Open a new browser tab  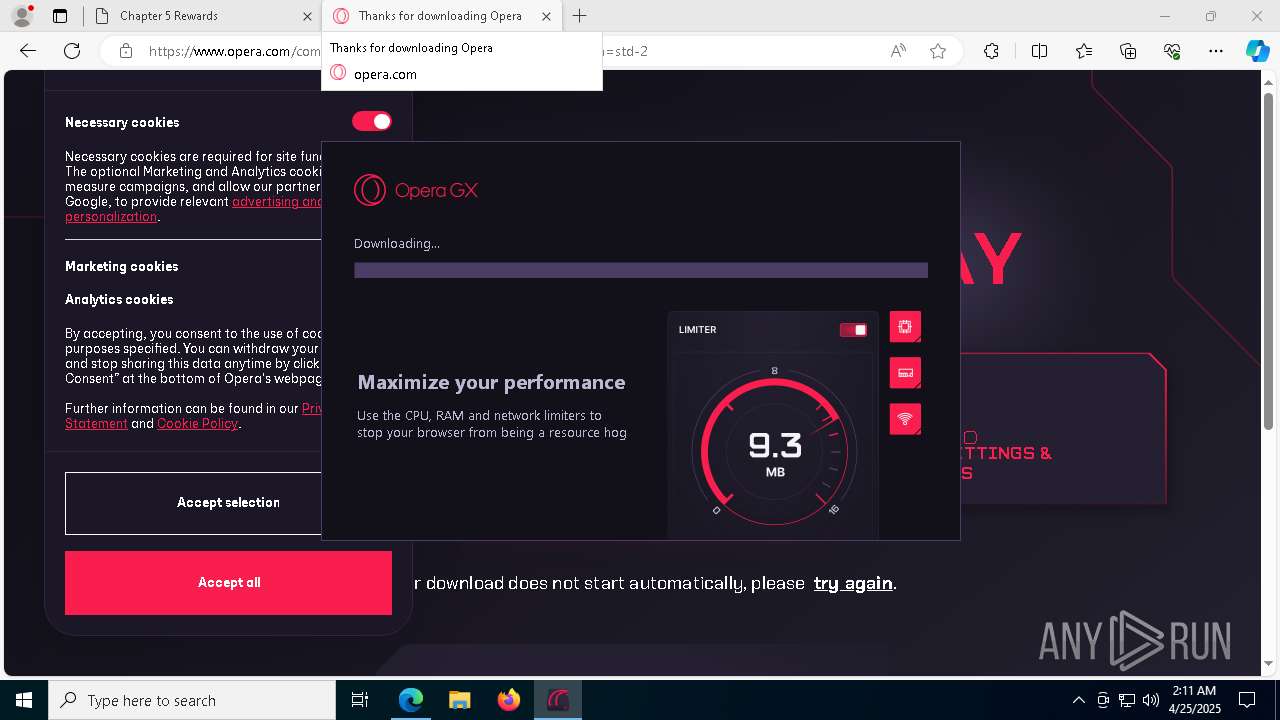(580, 16)
